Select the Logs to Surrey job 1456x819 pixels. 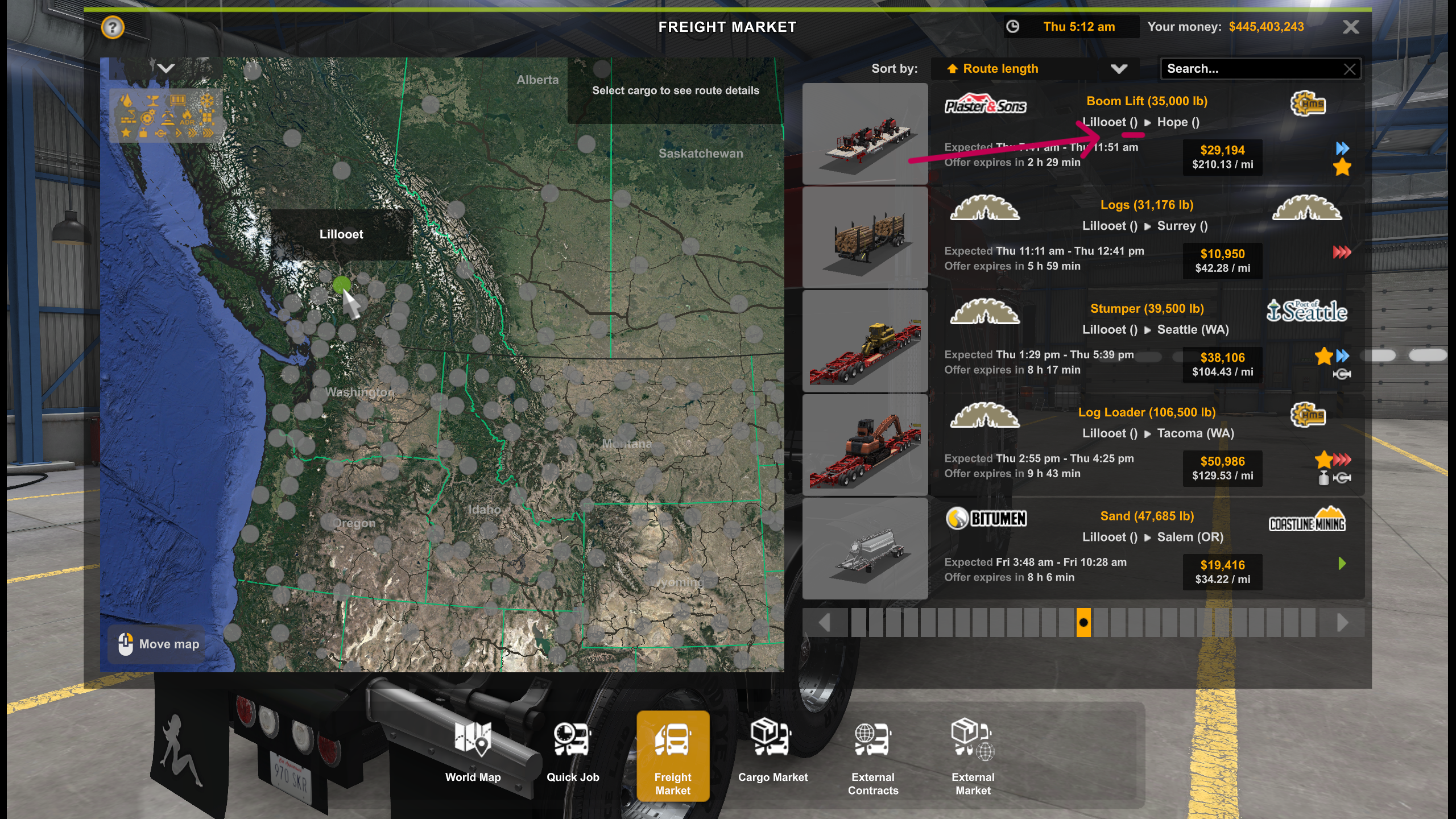(x=1145, y=237)
